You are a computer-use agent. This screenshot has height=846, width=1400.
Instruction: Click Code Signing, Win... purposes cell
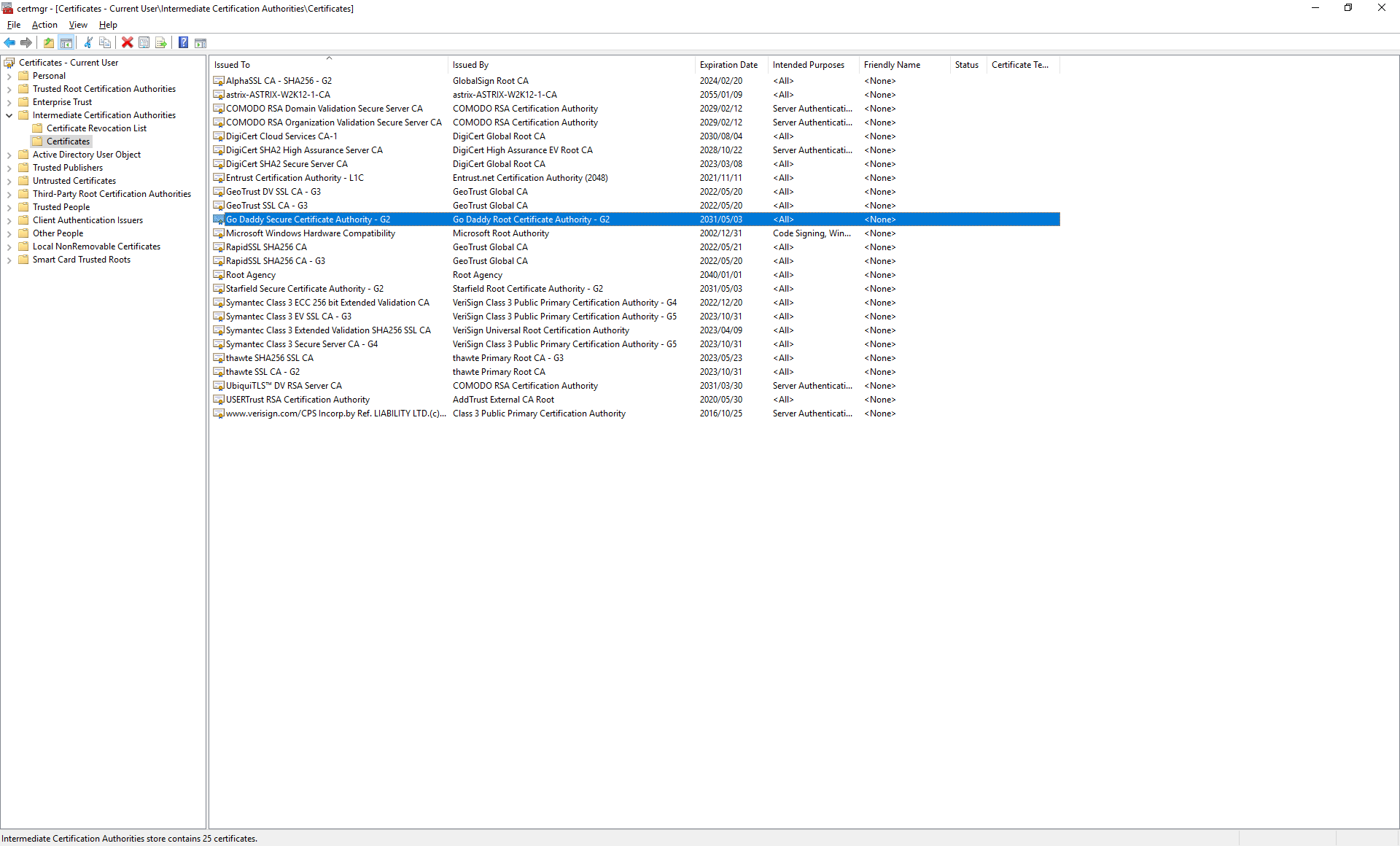(x=812, y=233)
